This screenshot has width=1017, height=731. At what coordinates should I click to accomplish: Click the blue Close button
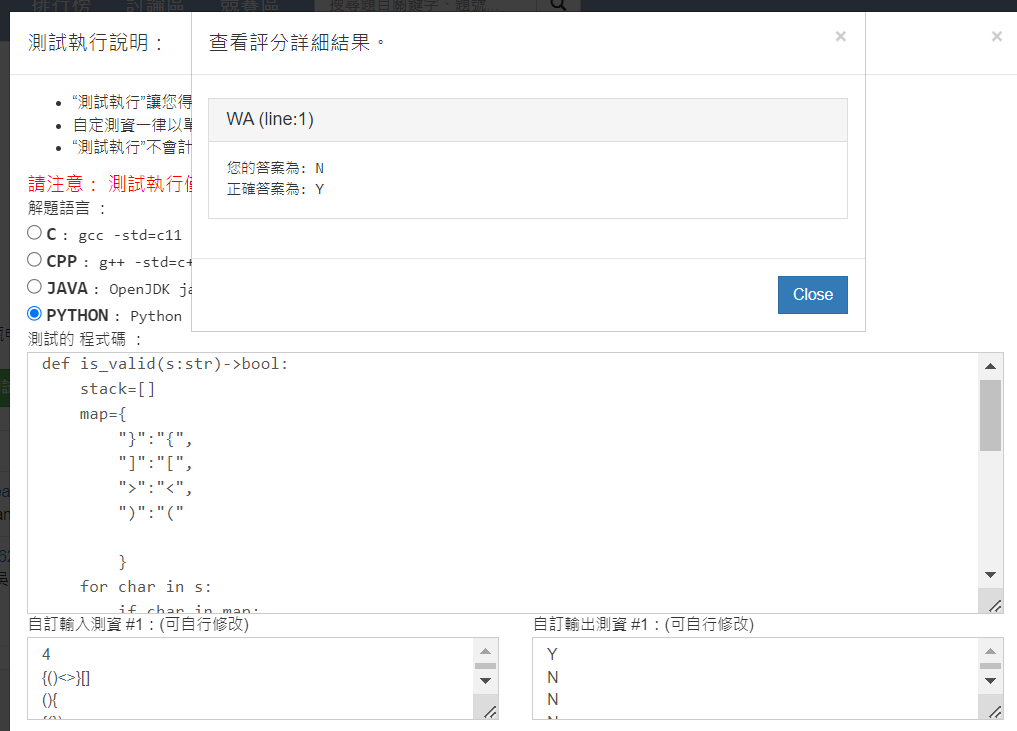click(812, 295)
